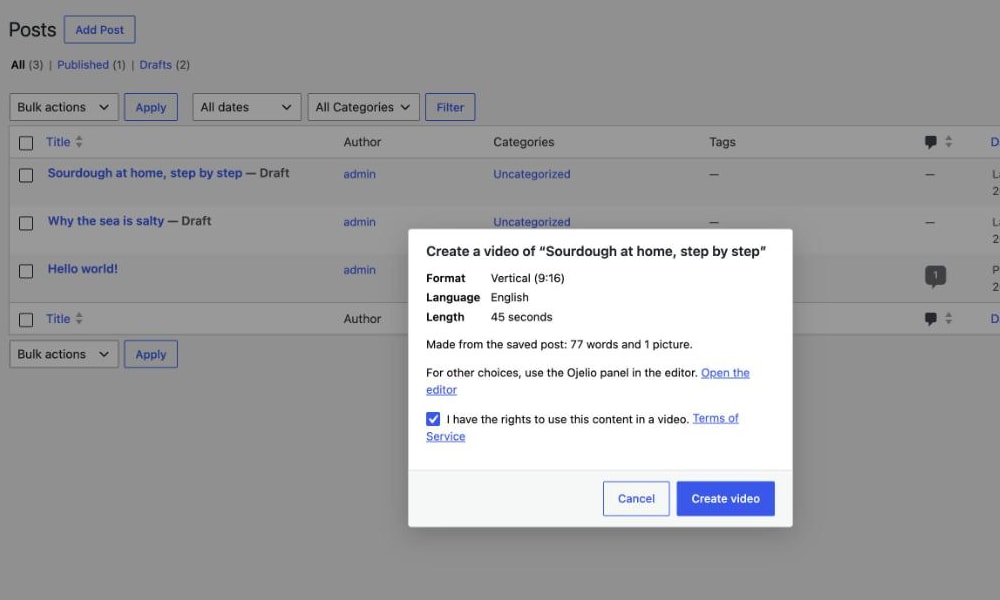Viewport: 1000px width, 600px height.
Task: Click admin author in the Hello world! row
Action: [x=360, y=270]
